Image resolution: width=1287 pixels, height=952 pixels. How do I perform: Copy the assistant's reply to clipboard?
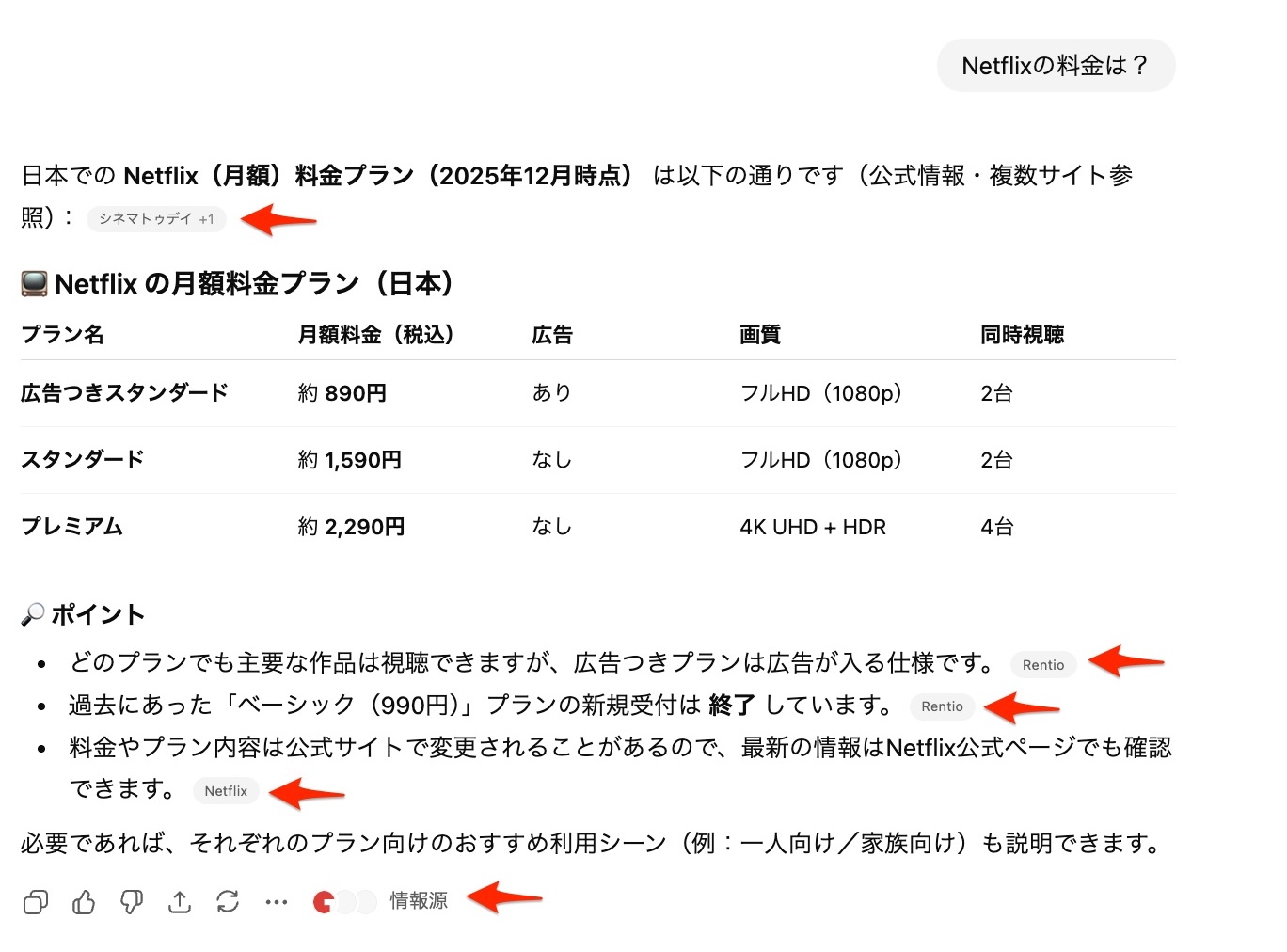35,902
